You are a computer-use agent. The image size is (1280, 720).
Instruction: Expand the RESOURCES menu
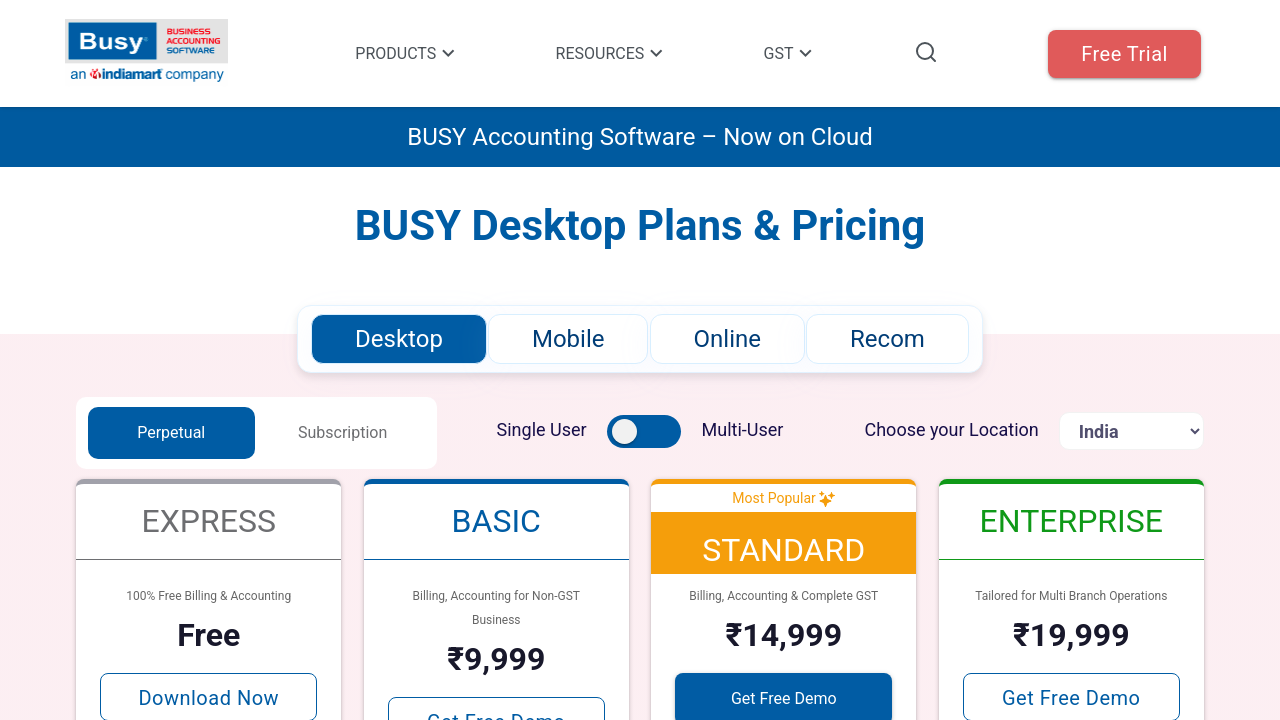tap(600, 54)
